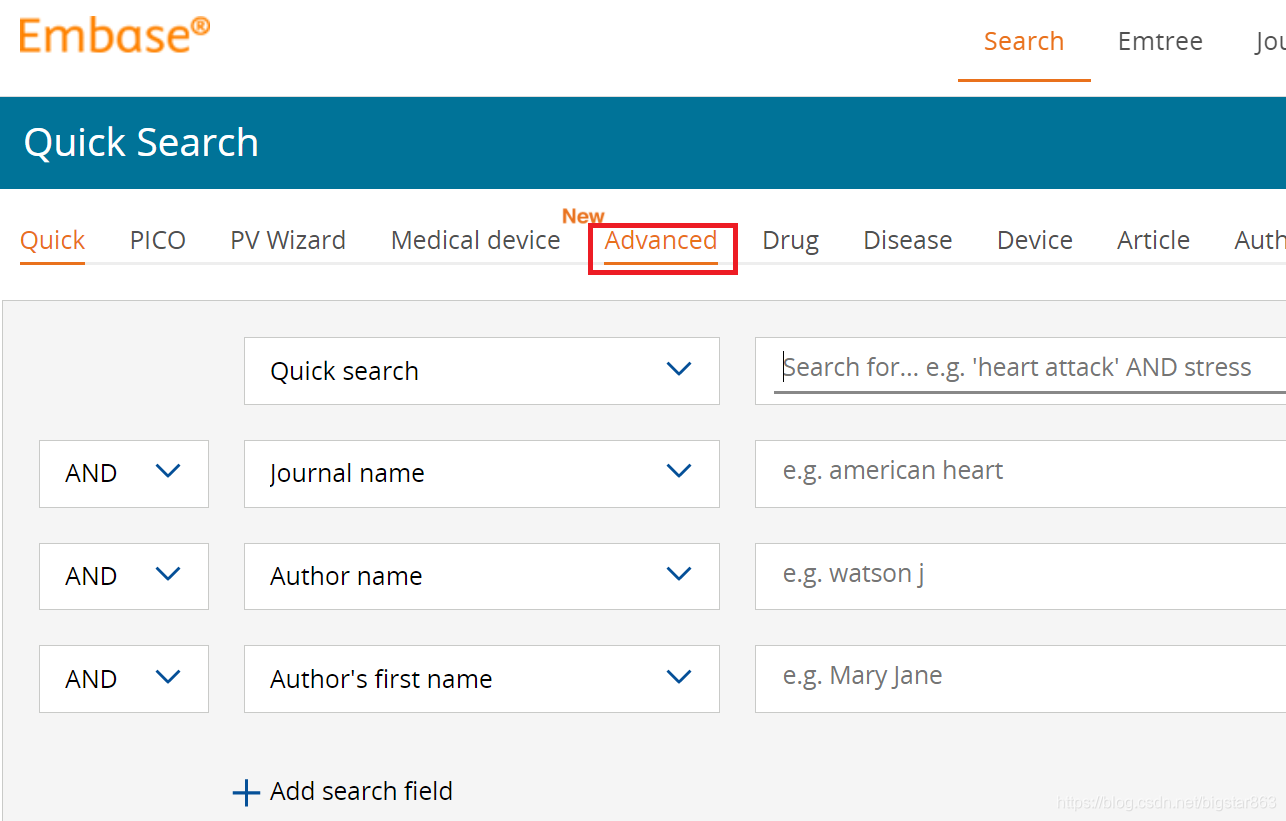Switch to the Advanced search tab
This screenshot has height=821, width=1286.
tap(661, 241)
